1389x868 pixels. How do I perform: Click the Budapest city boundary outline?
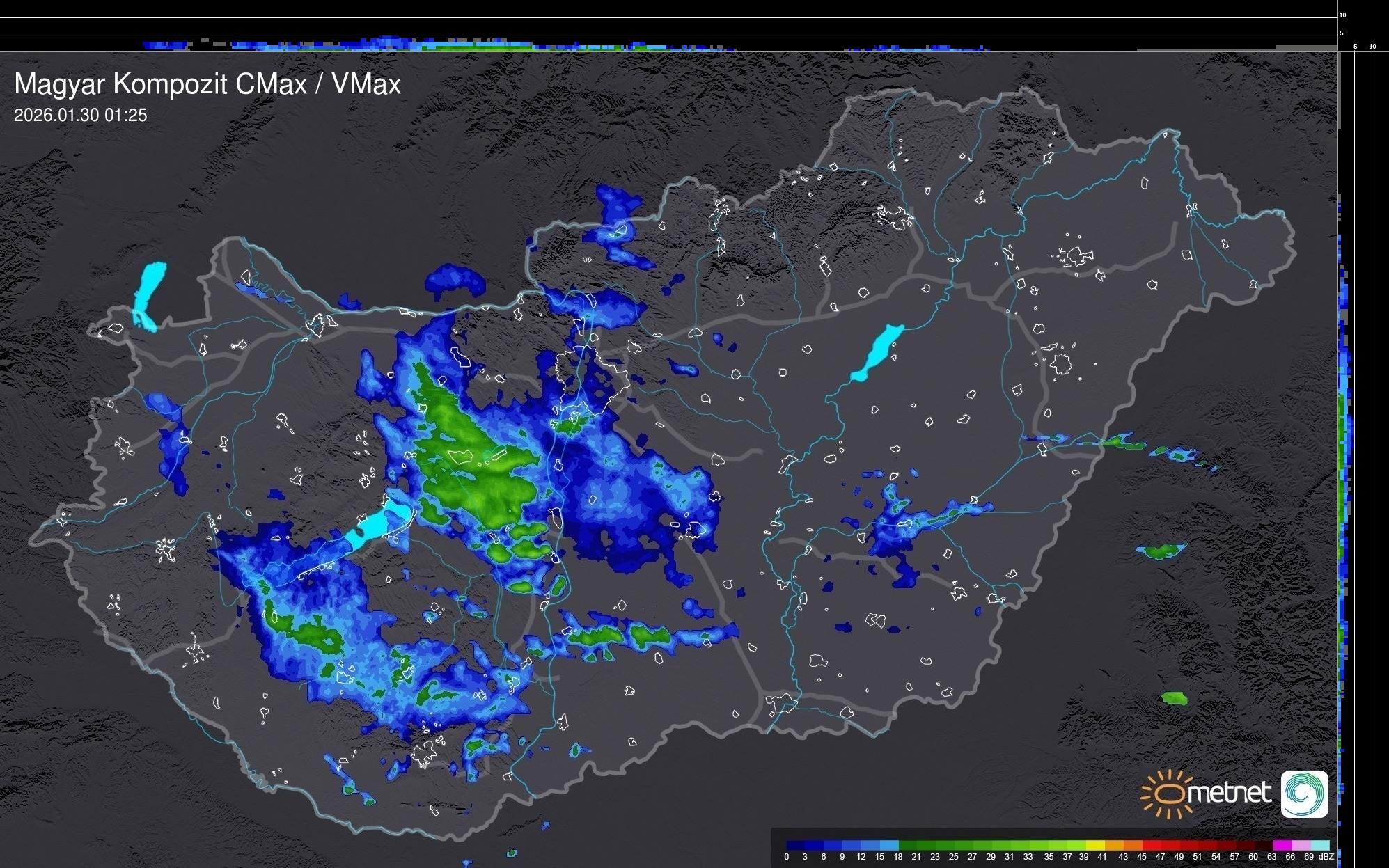[592, 378]
